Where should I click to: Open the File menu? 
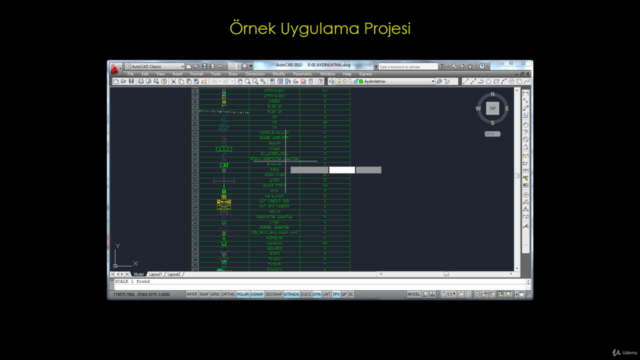point(131,74)
